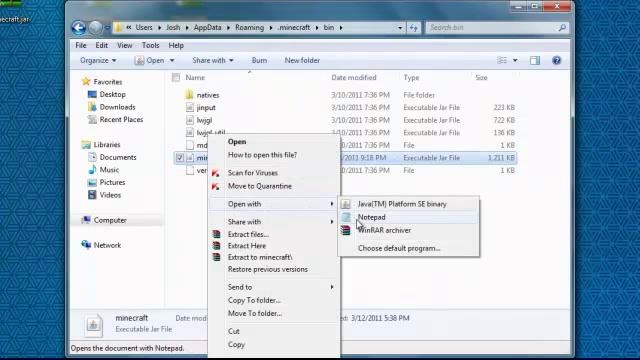The image size is (640, 360).
Task: Navigate to AppData in breadcrumb
Action: [x=207, y=28]
